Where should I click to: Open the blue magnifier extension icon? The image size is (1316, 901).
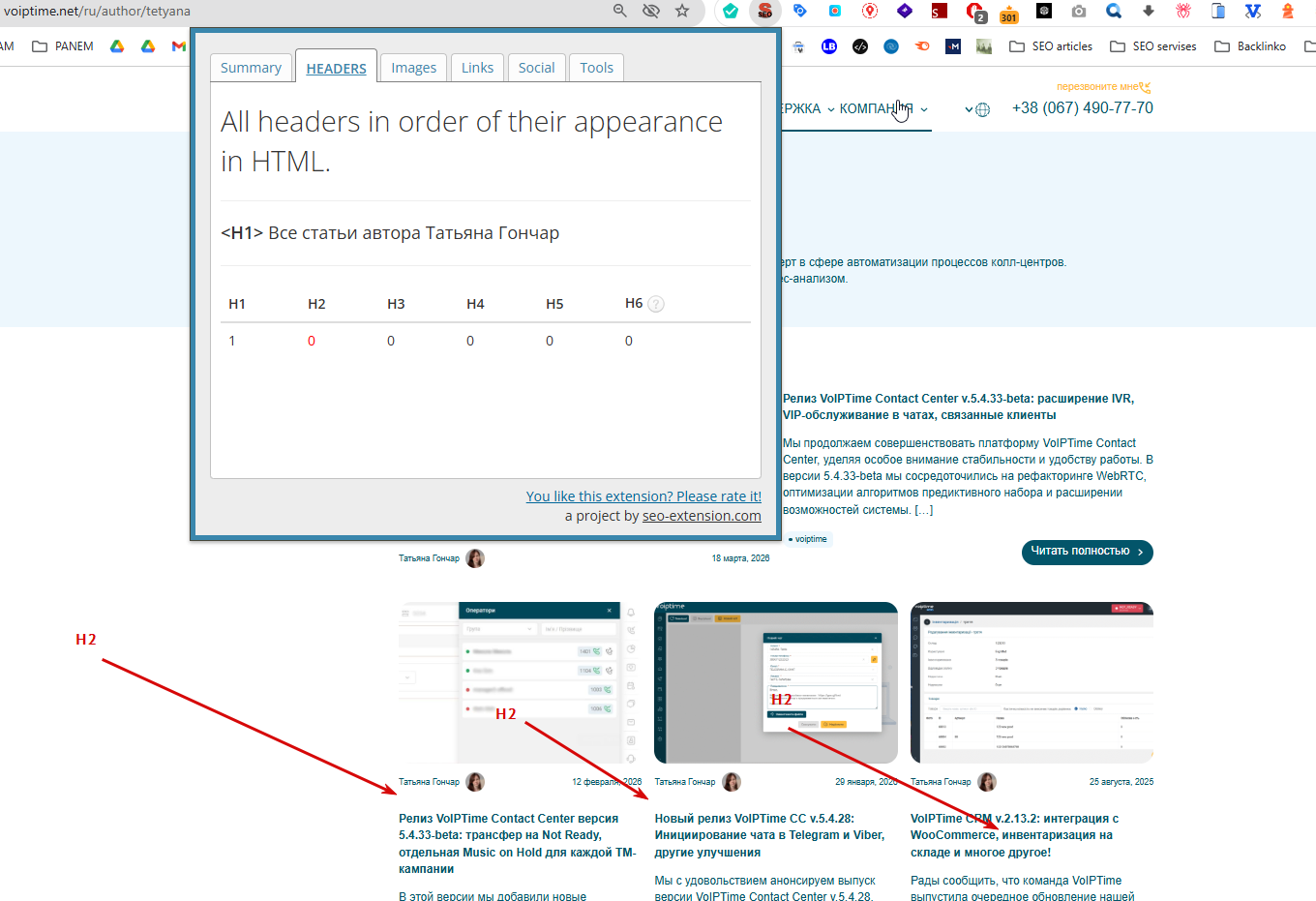click(x=1114, y=11)
